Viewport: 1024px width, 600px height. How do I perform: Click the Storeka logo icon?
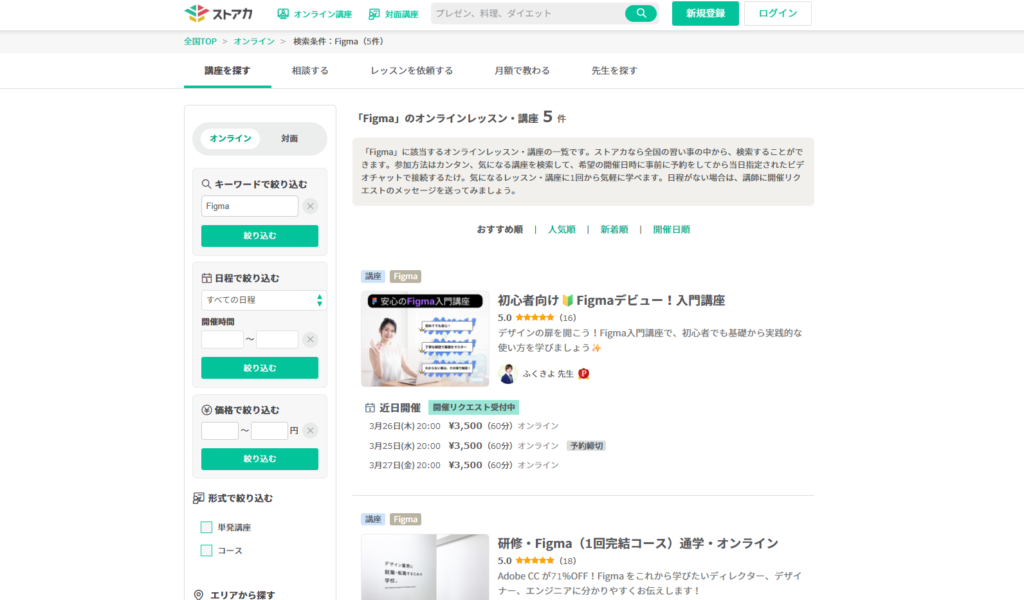(196, 14)
